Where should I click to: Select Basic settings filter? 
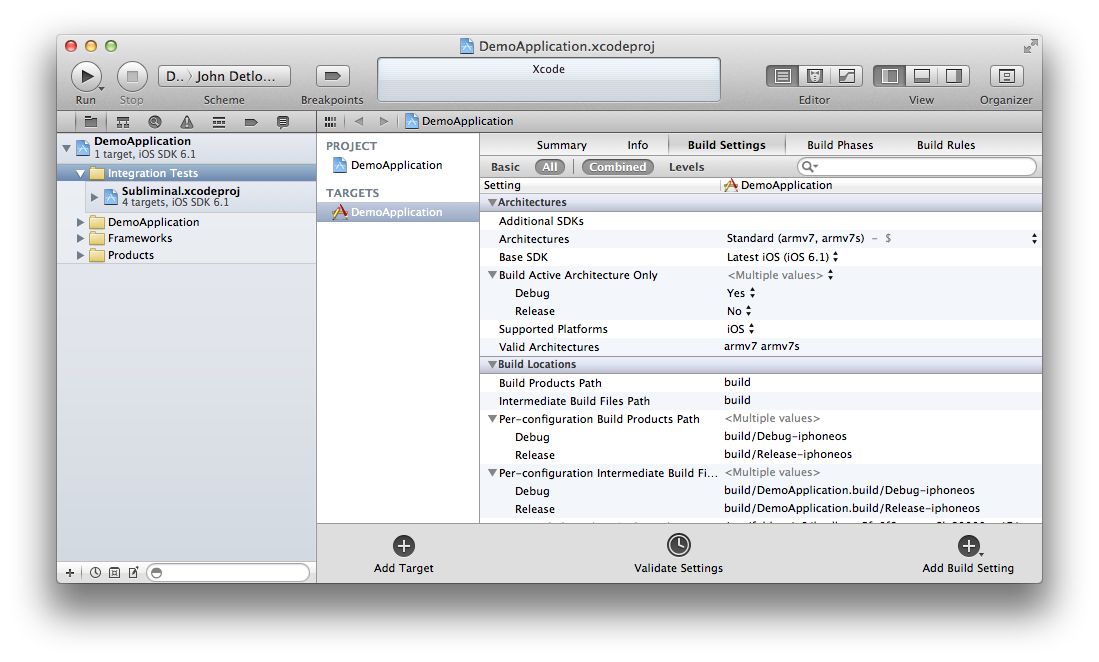[505, 167]
